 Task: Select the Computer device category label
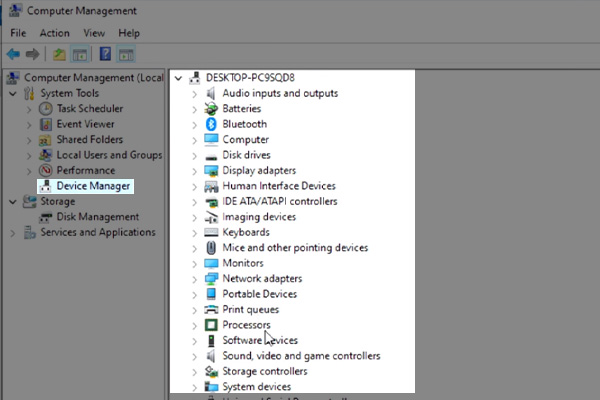246,140
